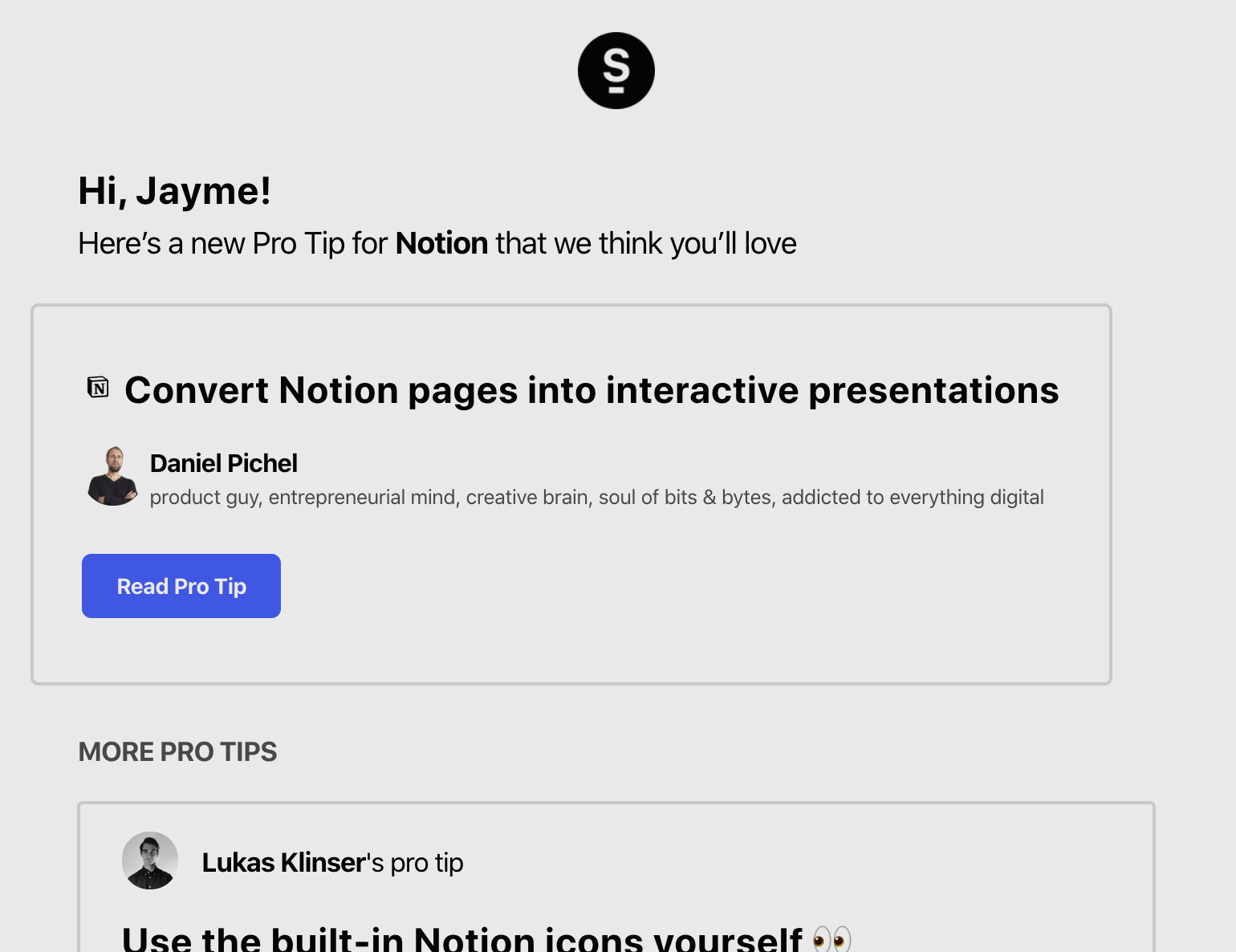Image resolution: width=1236 pixels, height=952 pixels.
Task: Click Daniel Pichel's bio line text
Action: [x=597, y=498]
